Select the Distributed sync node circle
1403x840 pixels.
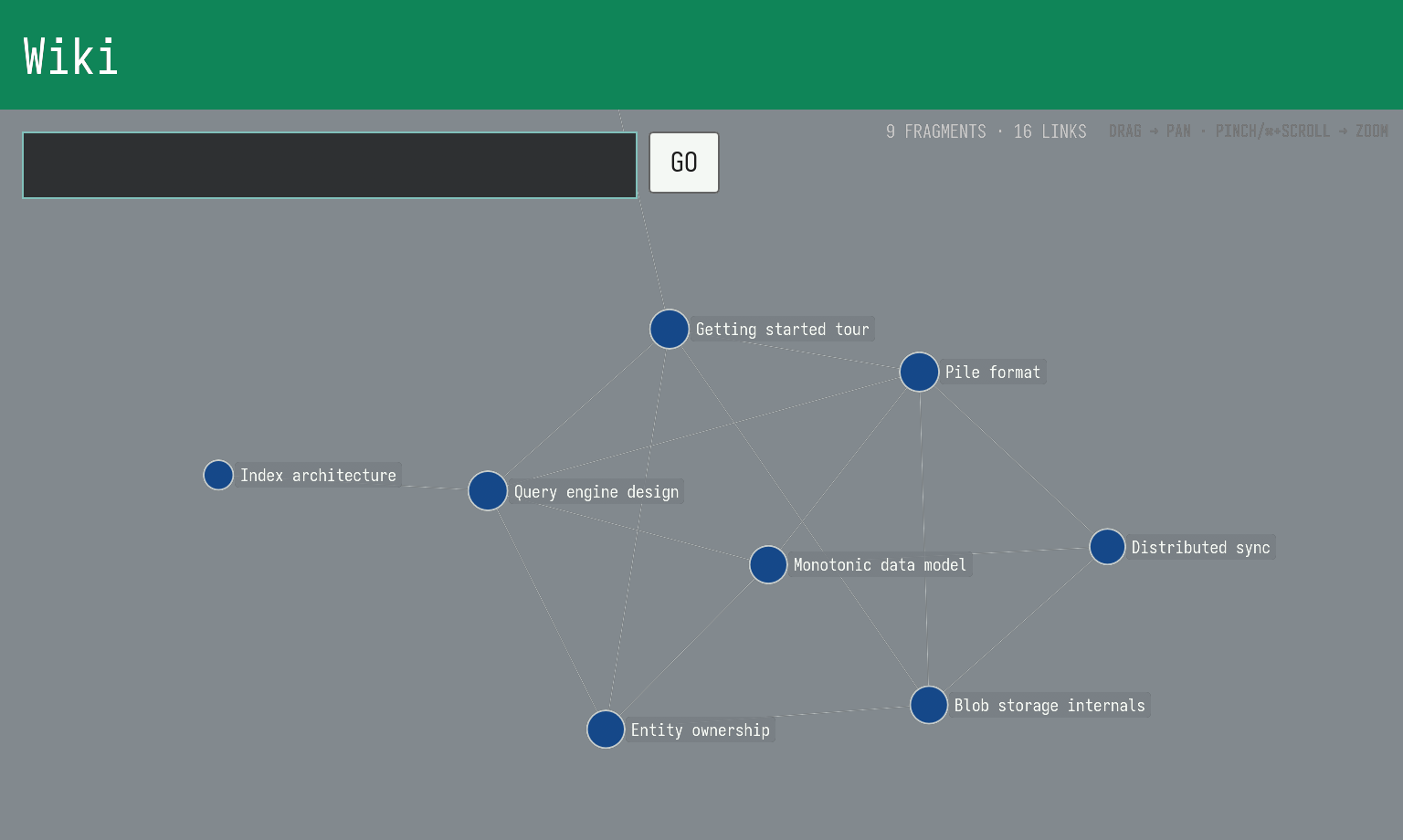pos(1107,547)
